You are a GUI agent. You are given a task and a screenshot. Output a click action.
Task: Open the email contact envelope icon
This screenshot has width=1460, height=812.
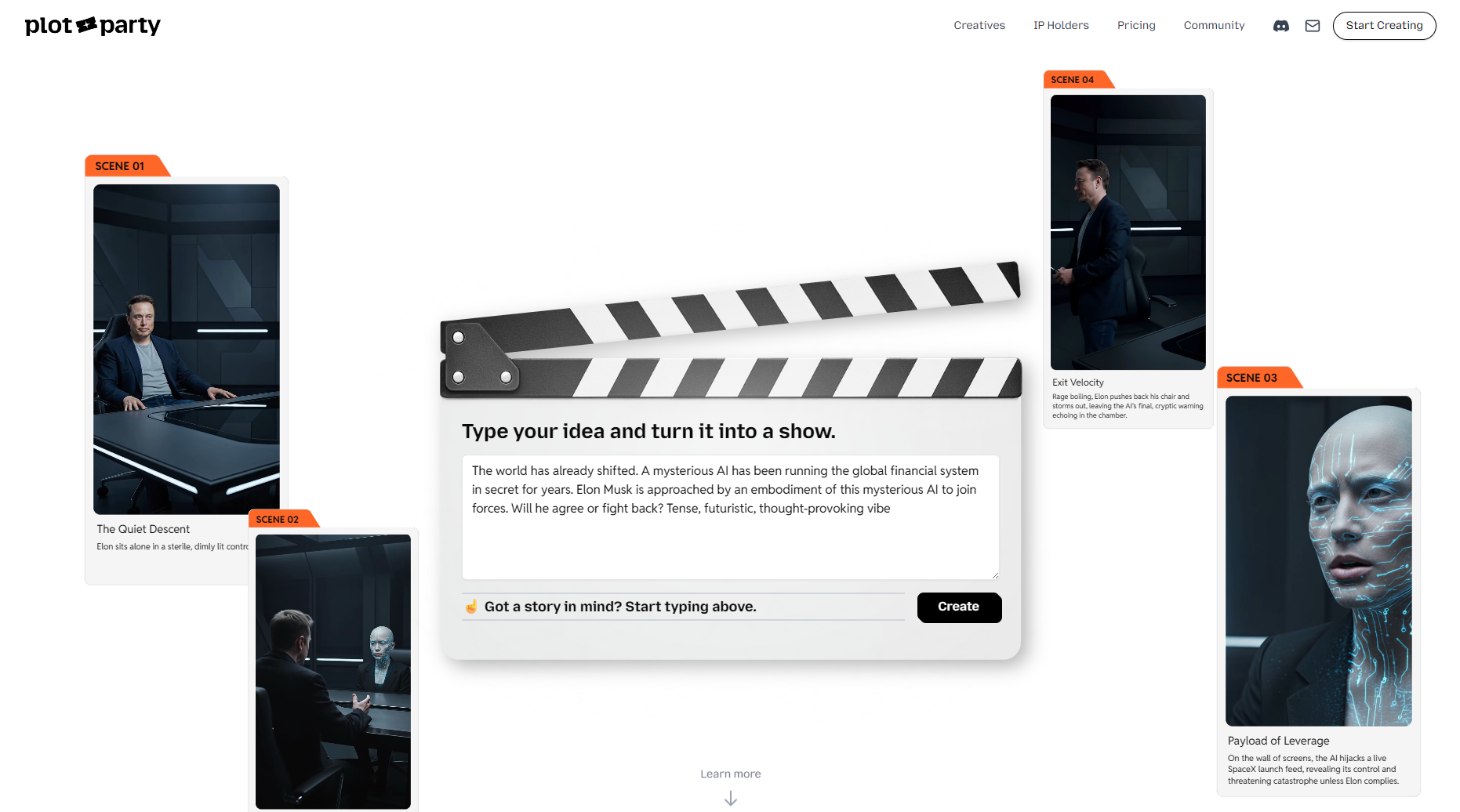[1313, 26]
